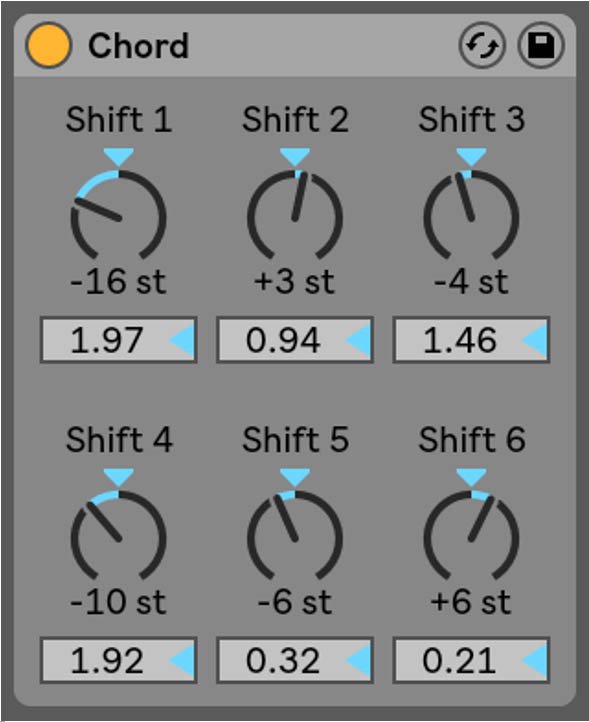This screenshot has width=589, height=722.
Task: Click the blue arrow in the 0.21 field
Action: (x=535, y=660)
